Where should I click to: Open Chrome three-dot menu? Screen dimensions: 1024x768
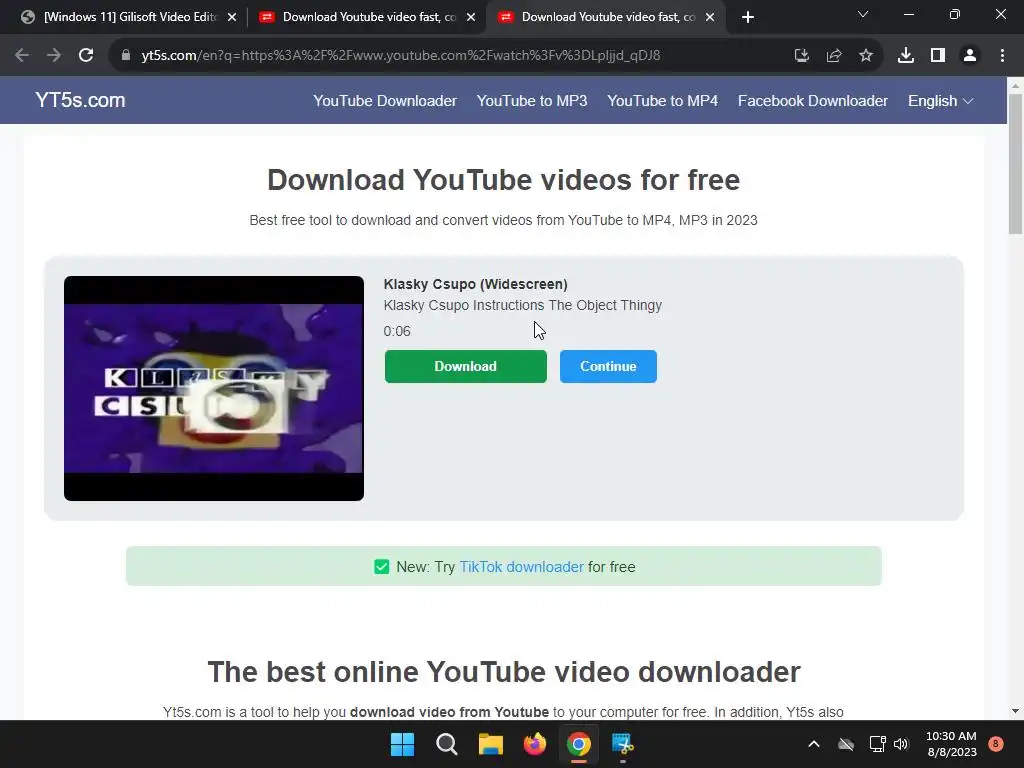[x=1002, y=56]
